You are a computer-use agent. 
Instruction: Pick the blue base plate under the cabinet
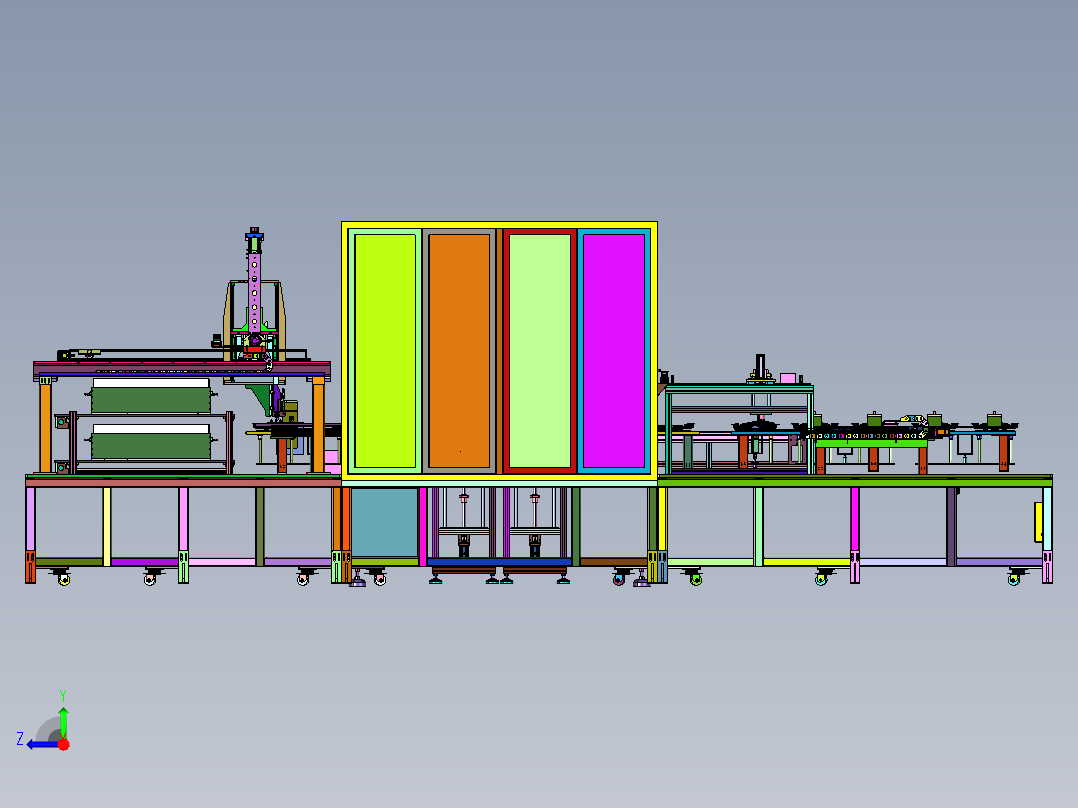[x=499, y=562]
